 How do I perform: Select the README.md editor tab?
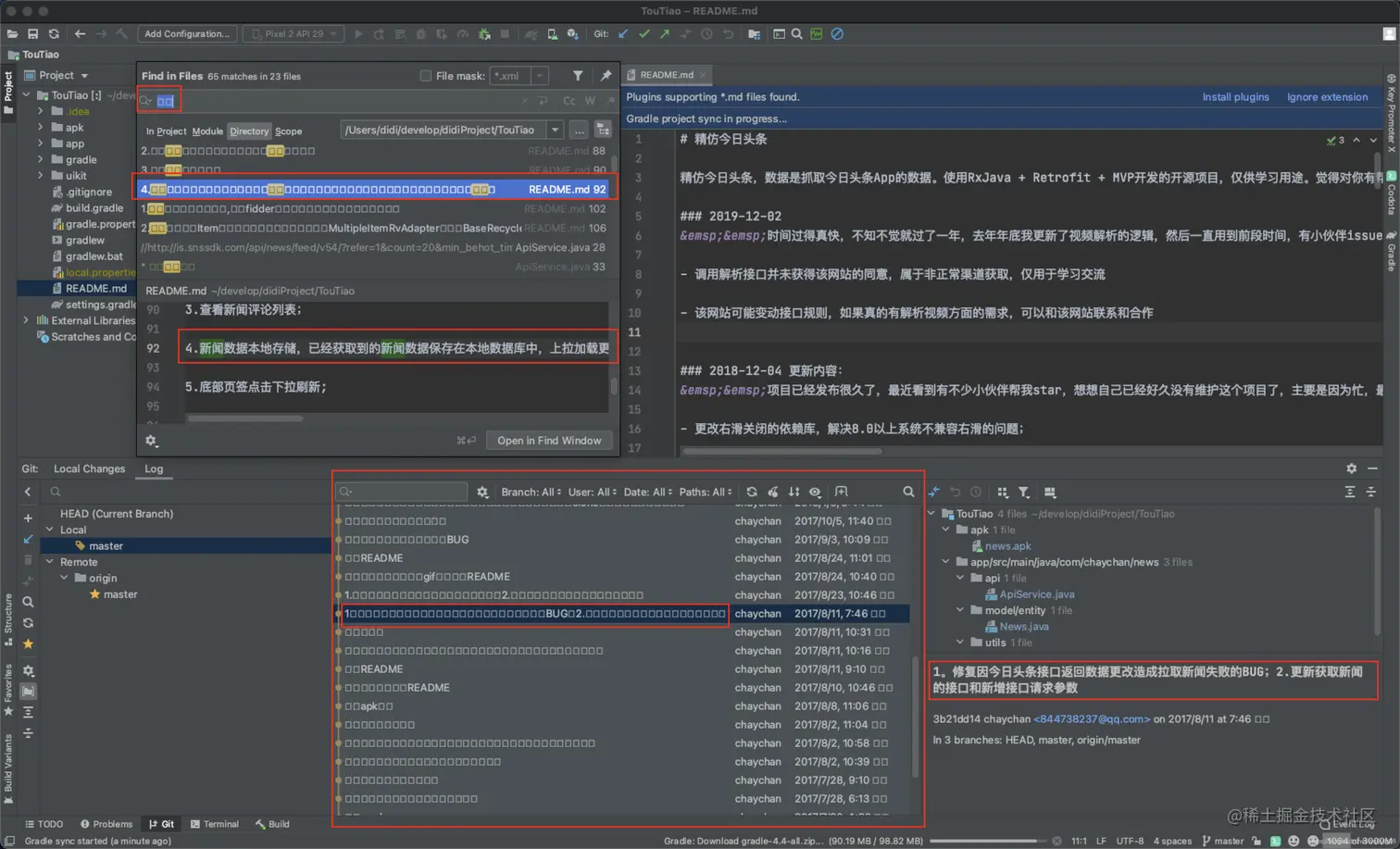coord(667,75)
